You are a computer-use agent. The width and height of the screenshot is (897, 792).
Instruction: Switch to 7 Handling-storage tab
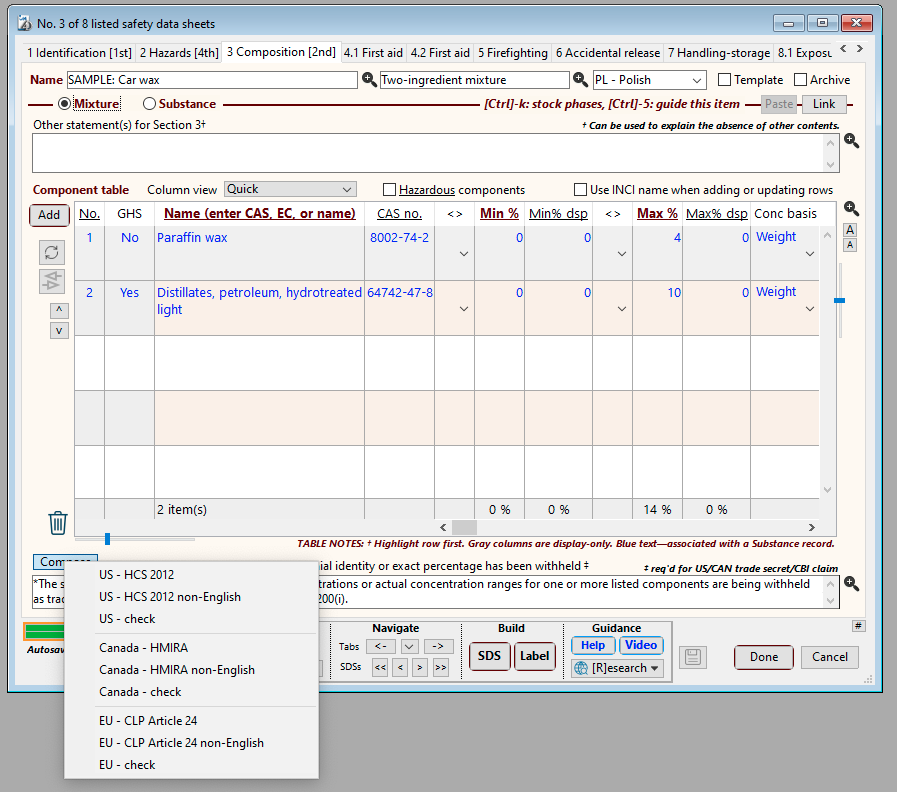(x=719, y=53)
